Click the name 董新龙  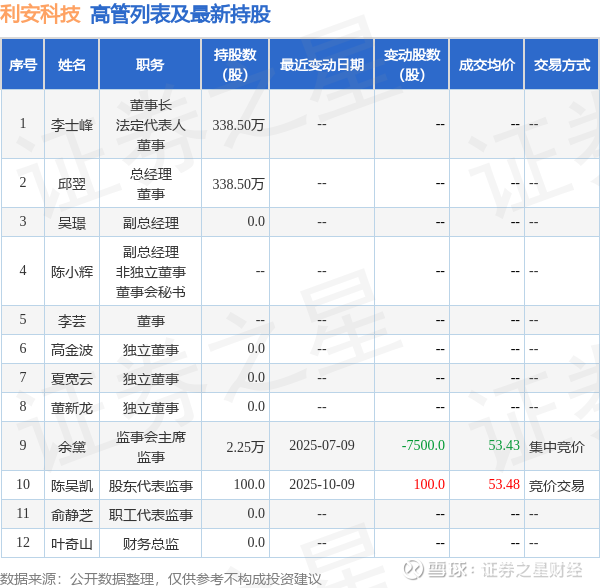[x=72, y=408]
